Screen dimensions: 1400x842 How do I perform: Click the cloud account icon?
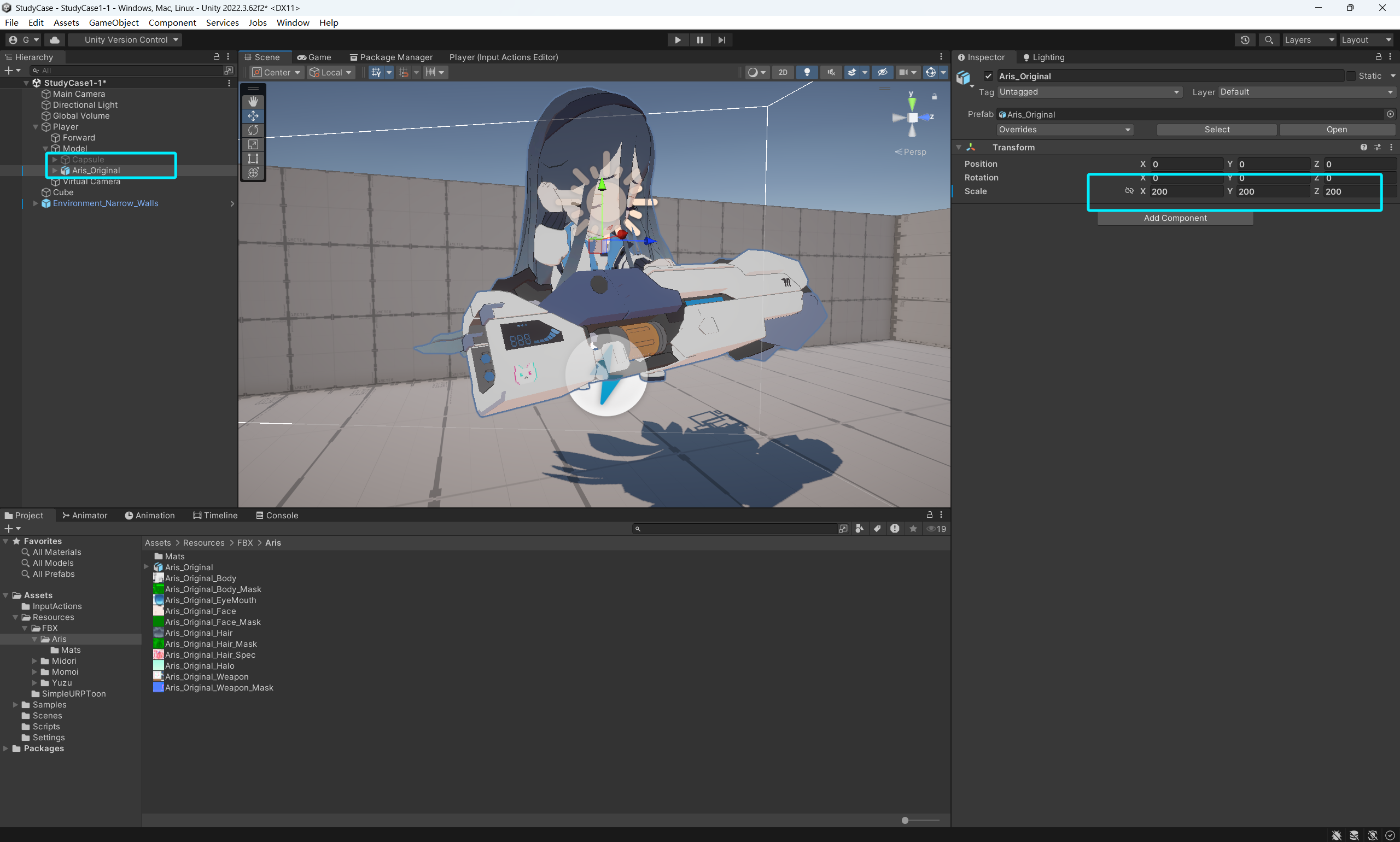pos(55,40)
